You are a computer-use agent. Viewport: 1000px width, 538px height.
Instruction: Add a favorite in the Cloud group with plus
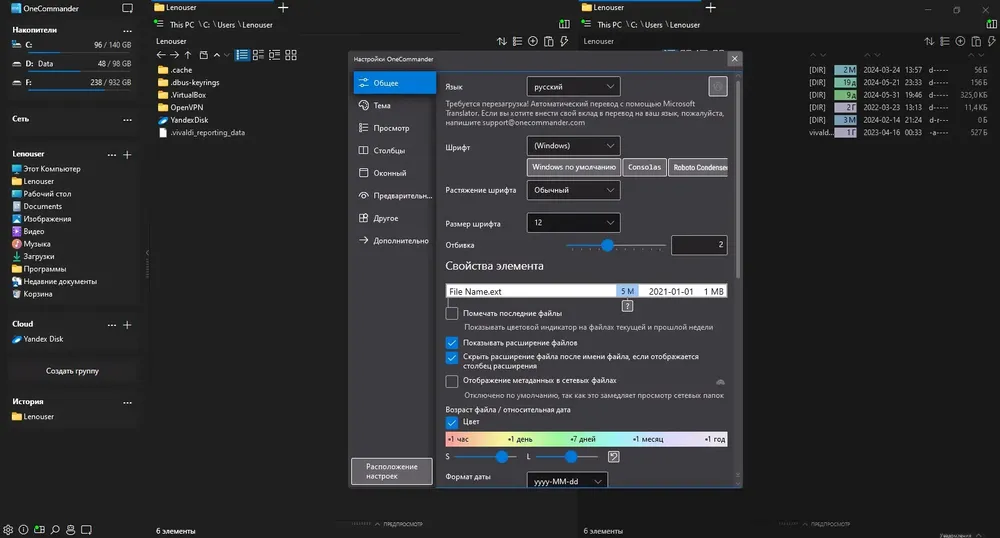128,324
